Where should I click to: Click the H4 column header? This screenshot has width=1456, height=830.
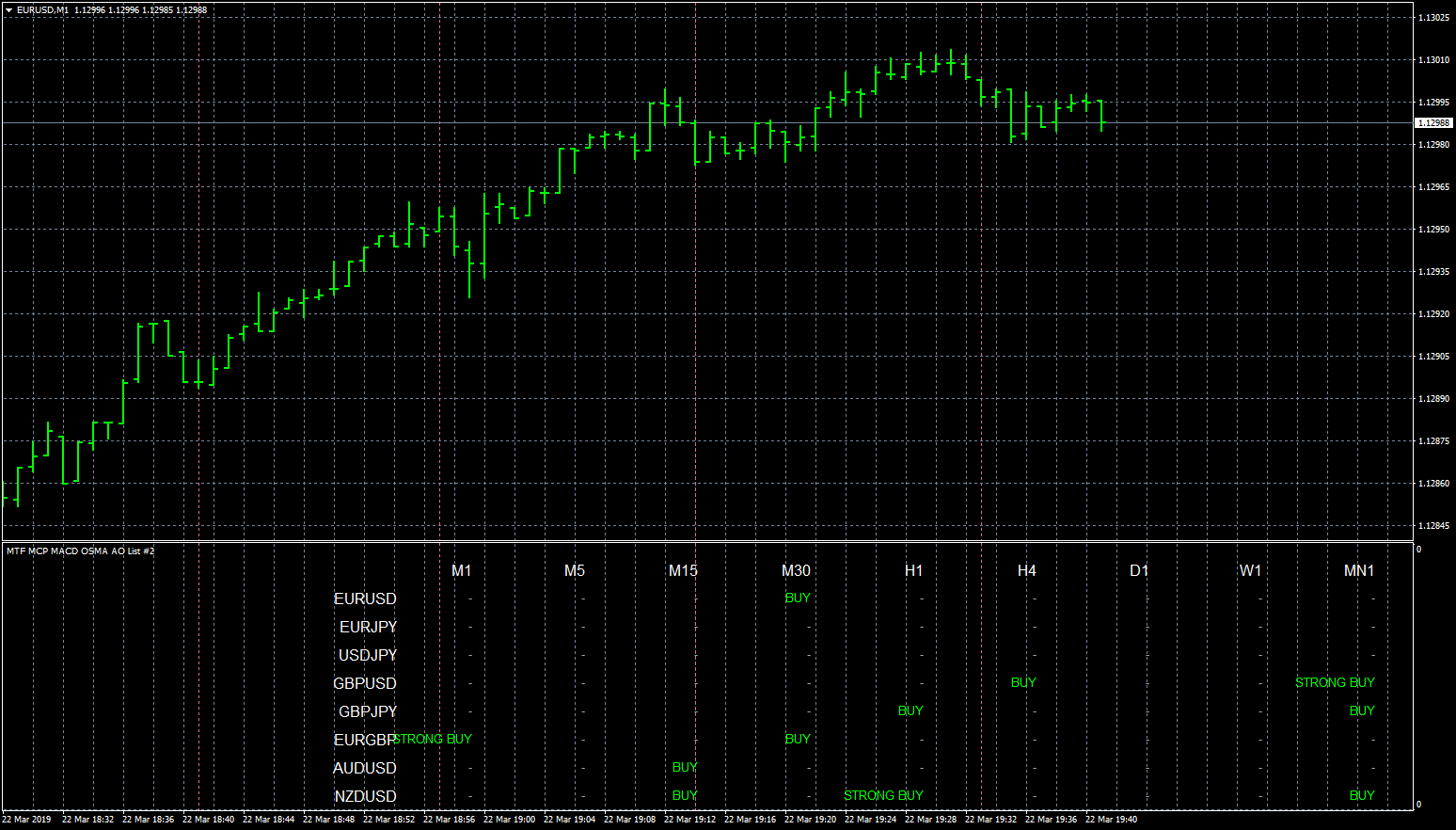[x=1027, y=570]
